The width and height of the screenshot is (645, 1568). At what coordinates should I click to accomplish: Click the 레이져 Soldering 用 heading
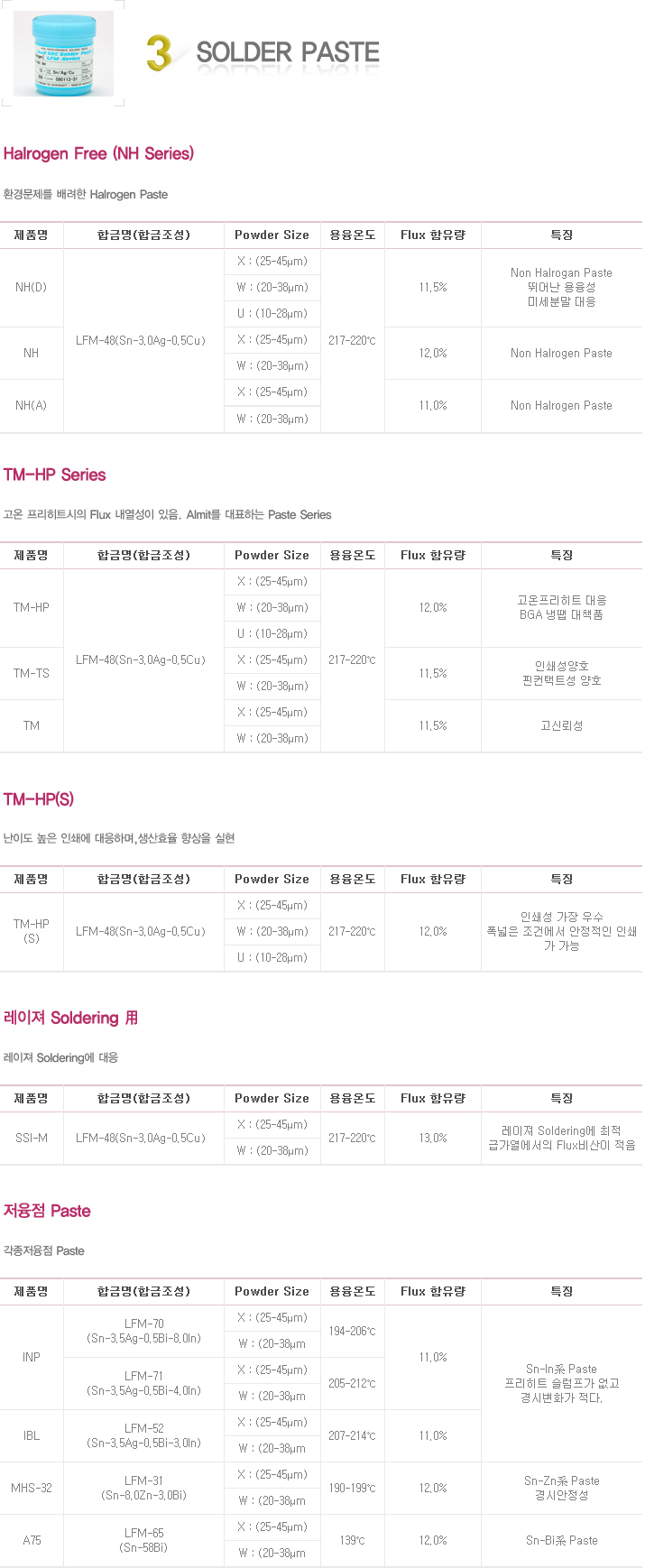tap(70, 1018)
